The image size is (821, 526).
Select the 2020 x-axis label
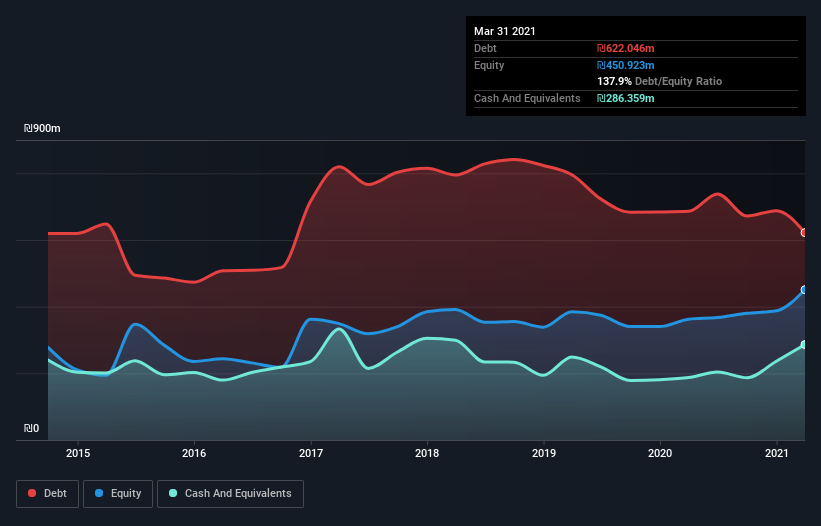tap(660, 453)
